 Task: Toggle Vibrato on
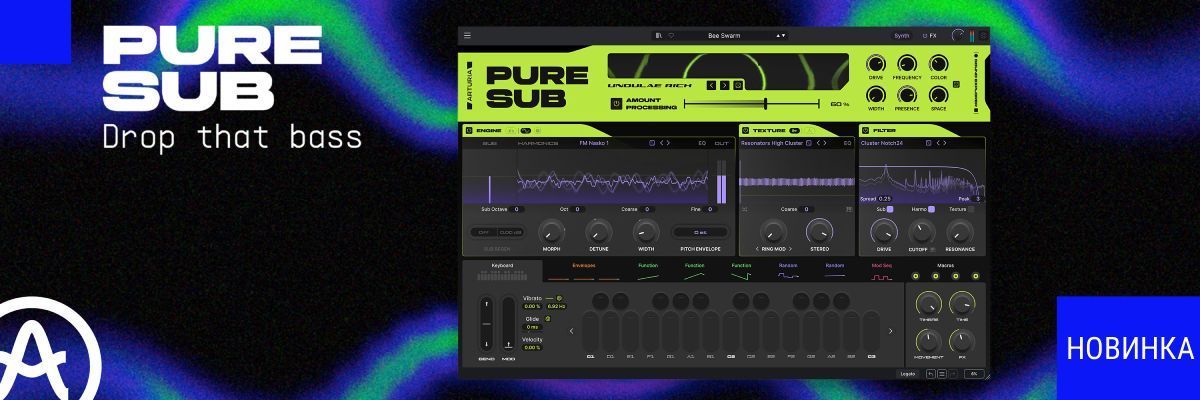(559, 298)
